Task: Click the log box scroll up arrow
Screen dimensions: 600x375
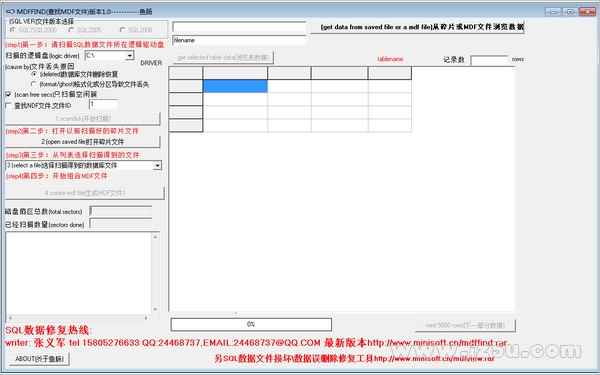Action: (155, 237)
